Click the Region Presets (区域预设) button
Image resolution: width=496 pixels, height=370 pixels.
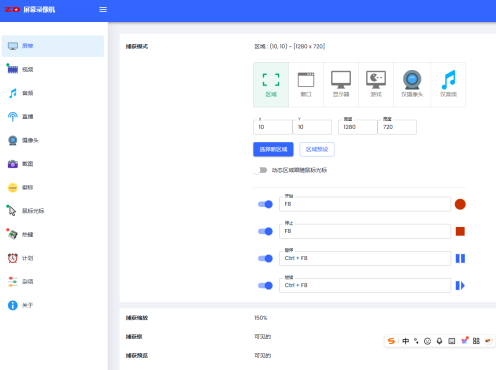coord(317,149)
